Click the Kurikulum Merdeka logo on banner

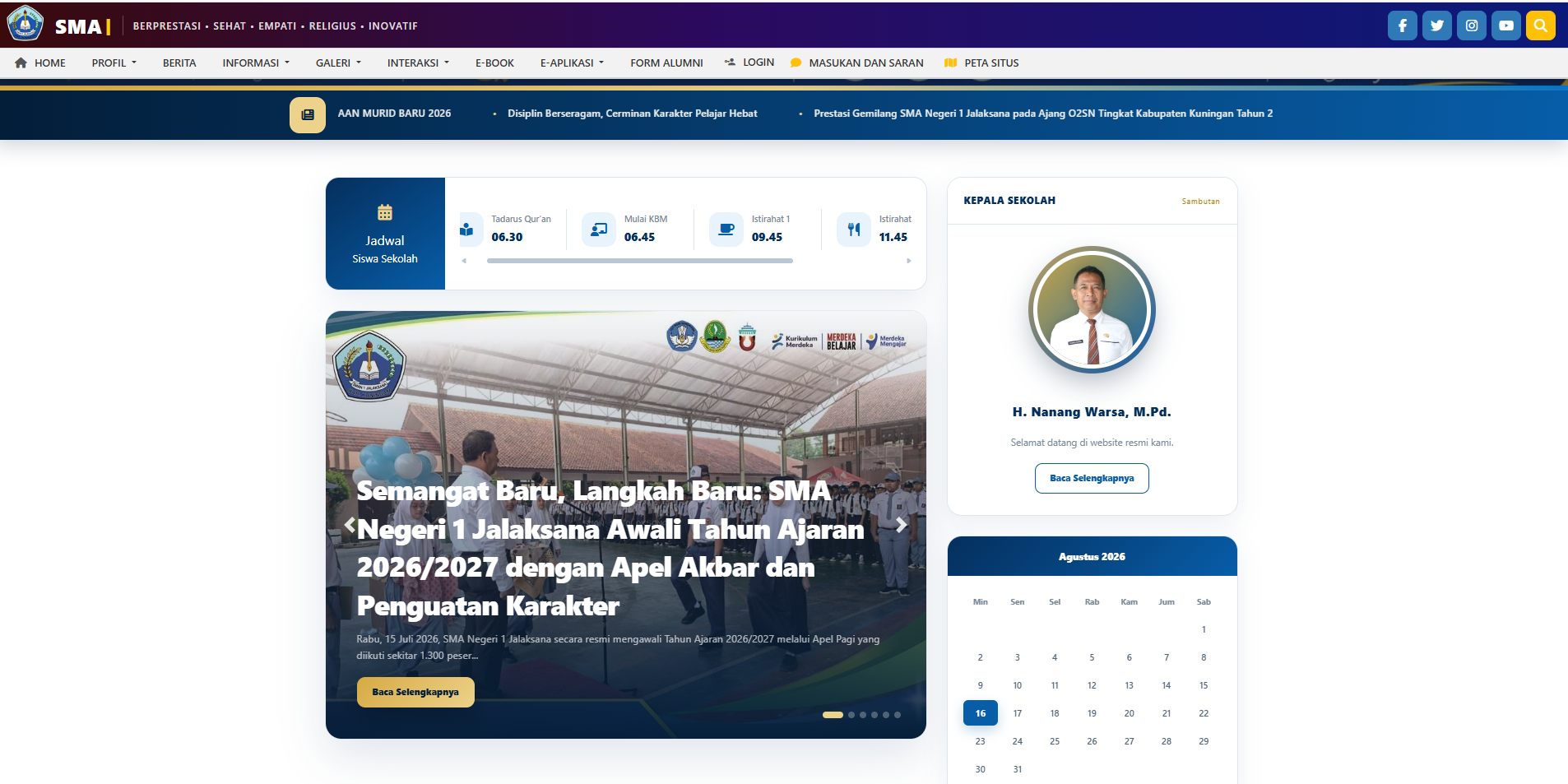(x=795, y=341)
